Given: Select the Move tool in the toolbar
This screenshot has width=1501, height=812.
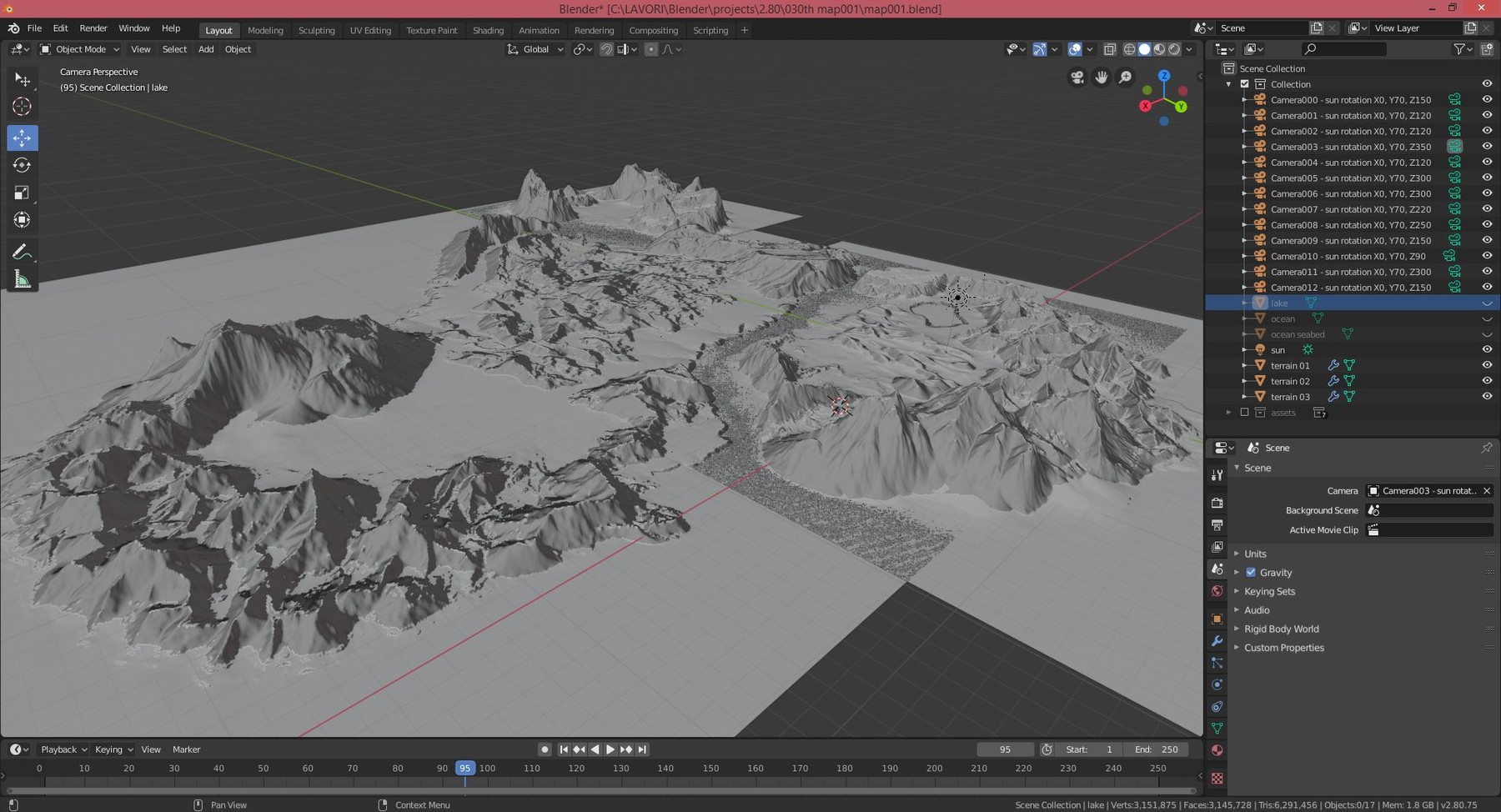Looking at the screenshot, I should [23, 138].
